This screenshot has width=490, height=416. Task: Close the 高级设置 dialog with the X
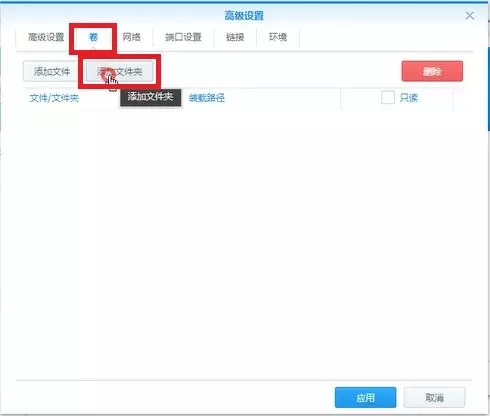470,16
